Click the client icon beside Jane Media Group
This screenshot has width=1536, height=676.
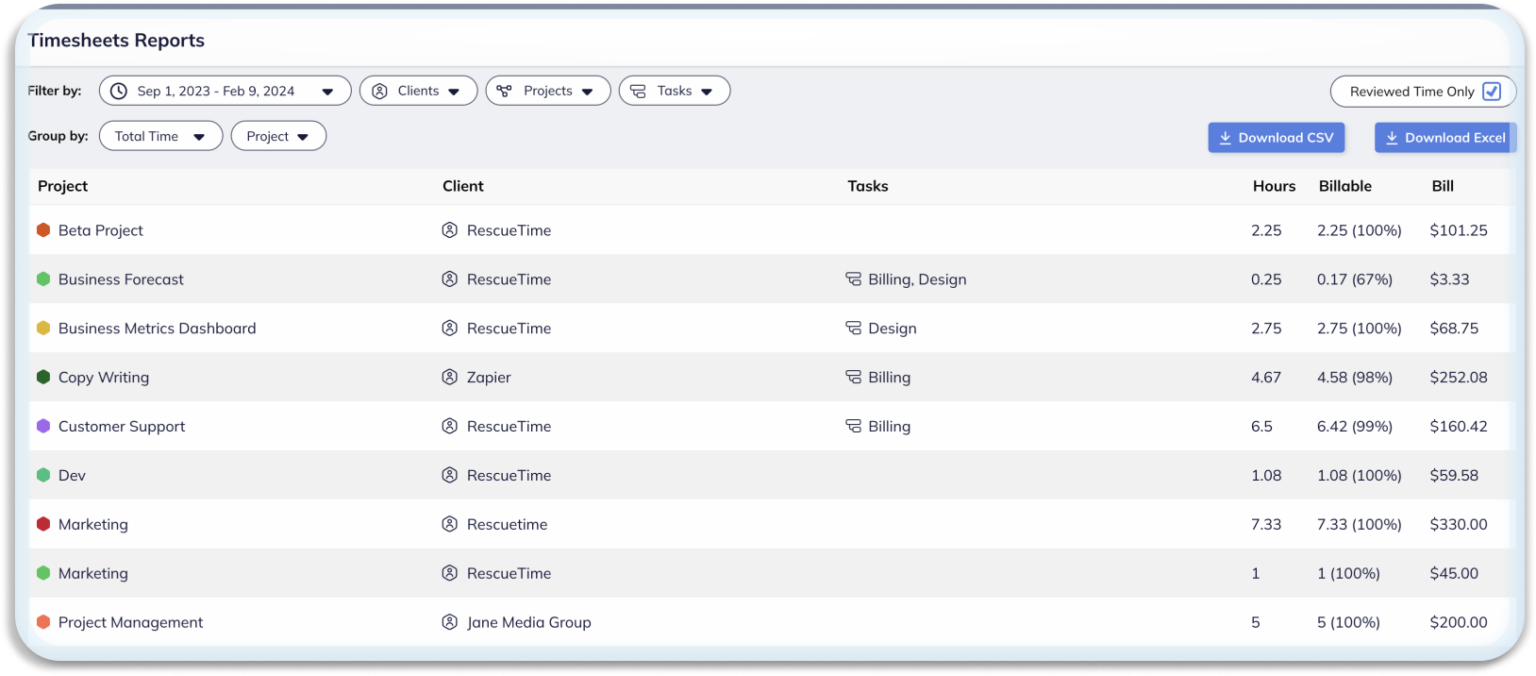449,622
